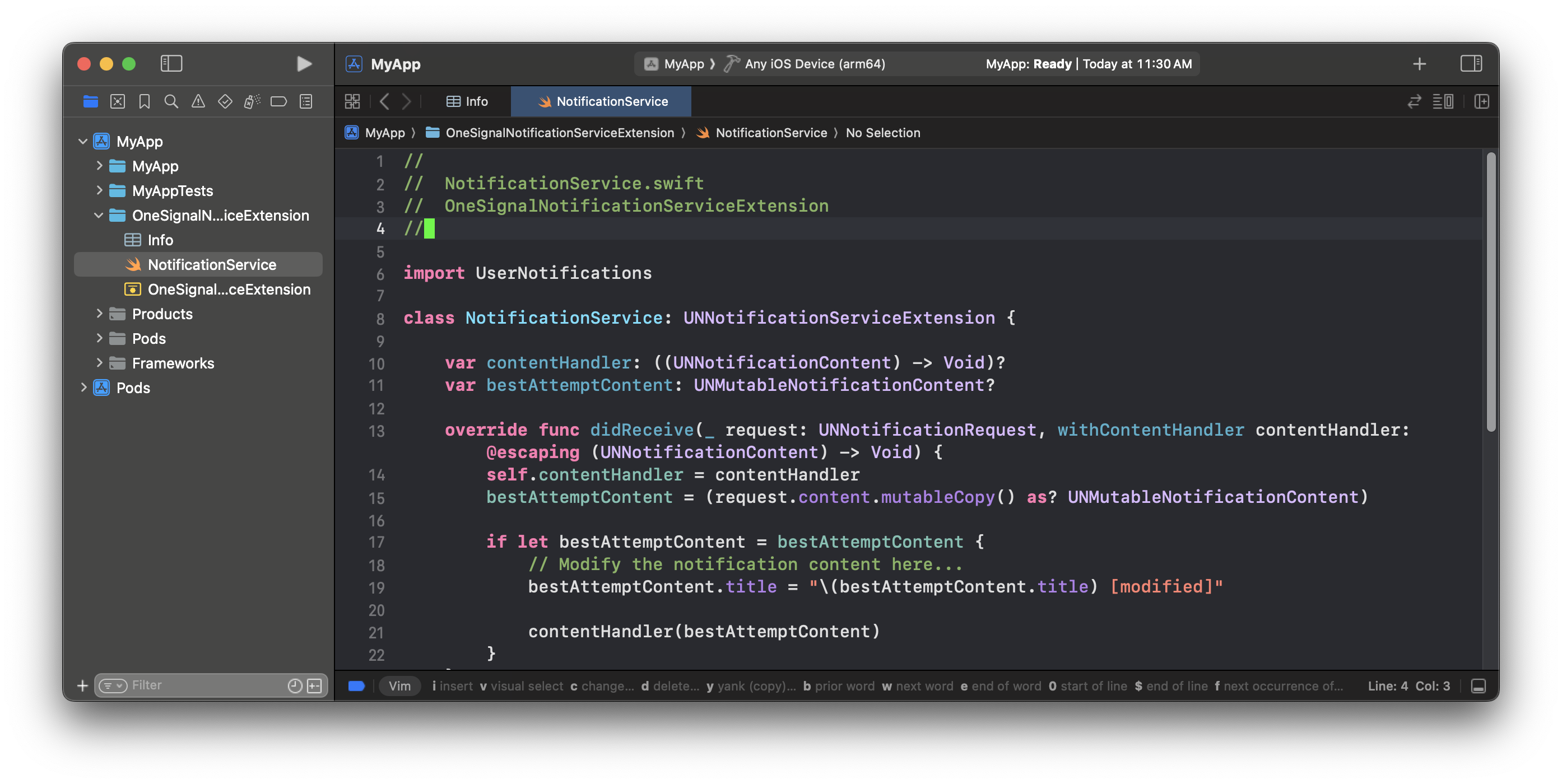The width and height of the screenshot is (1562, 784).
Task: Add editor on right icon
Action: tap(1481, 101)
